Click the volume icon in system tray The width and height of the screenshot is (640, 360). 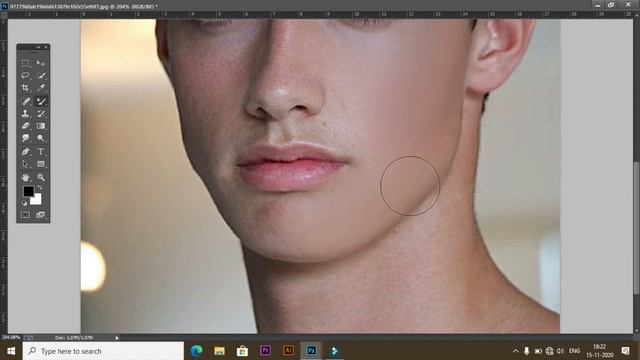pos(560,351)
